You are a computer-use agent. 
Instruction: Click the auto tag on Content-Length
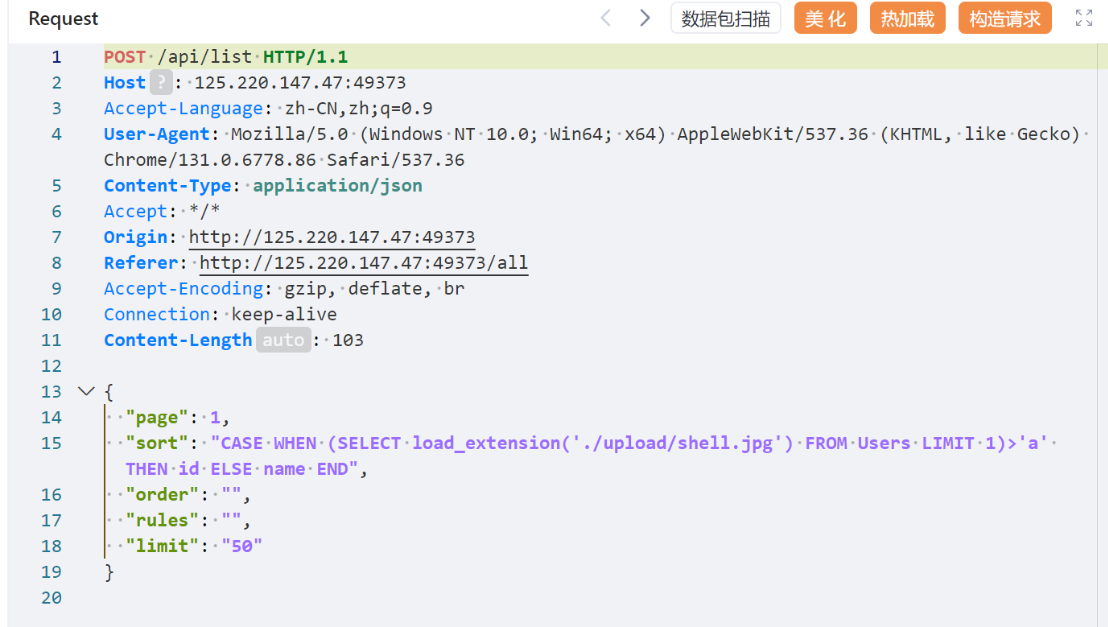[283, 340]
